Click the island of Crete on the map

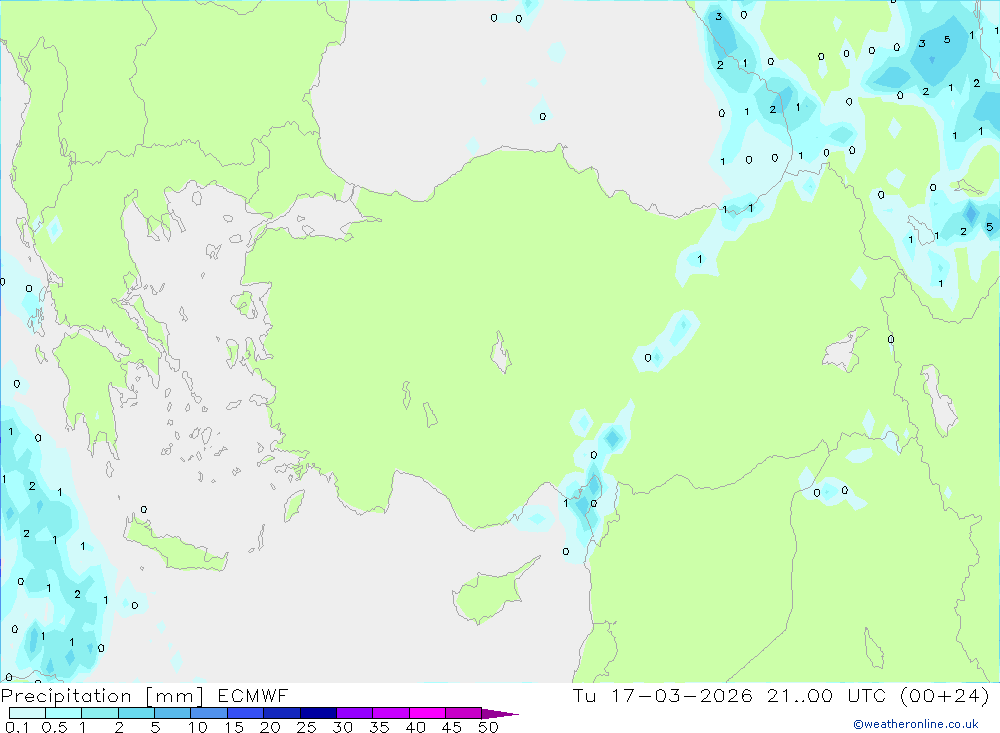tap(175, 545)
